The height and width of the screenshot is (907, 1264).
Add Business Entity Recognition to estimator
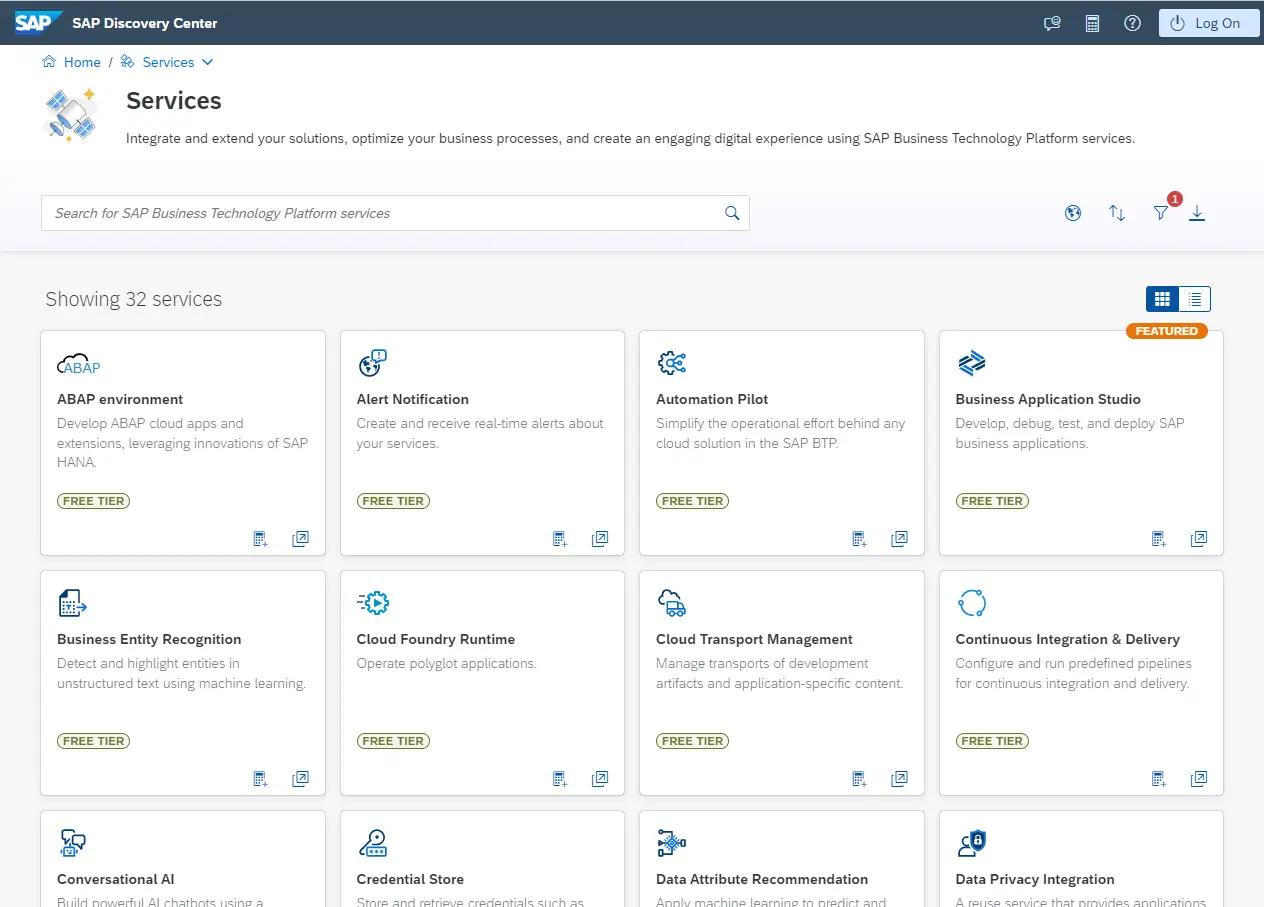[x=260, y=779]
